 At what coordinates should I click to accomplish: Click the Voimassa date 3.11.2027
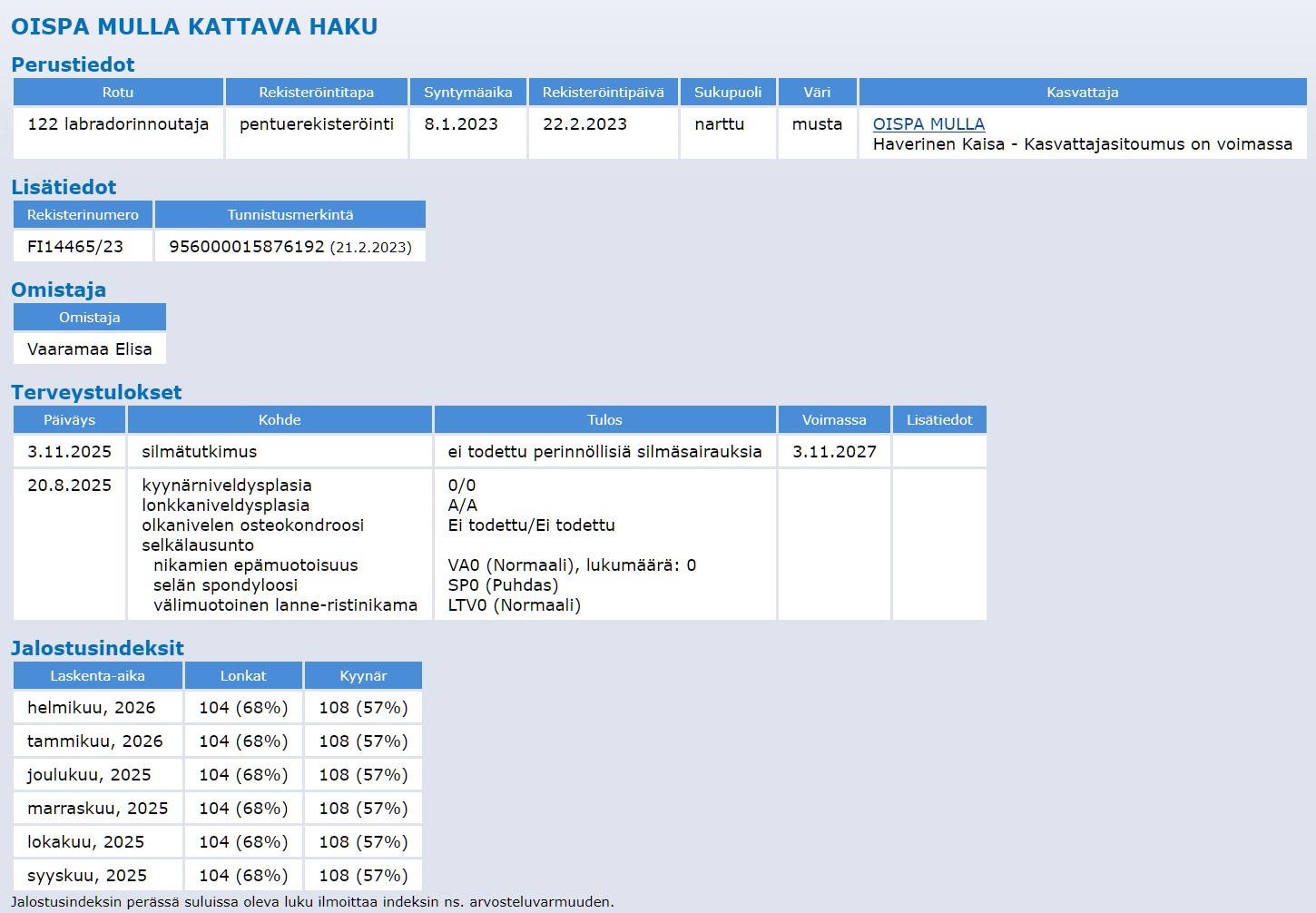[834, 452]
